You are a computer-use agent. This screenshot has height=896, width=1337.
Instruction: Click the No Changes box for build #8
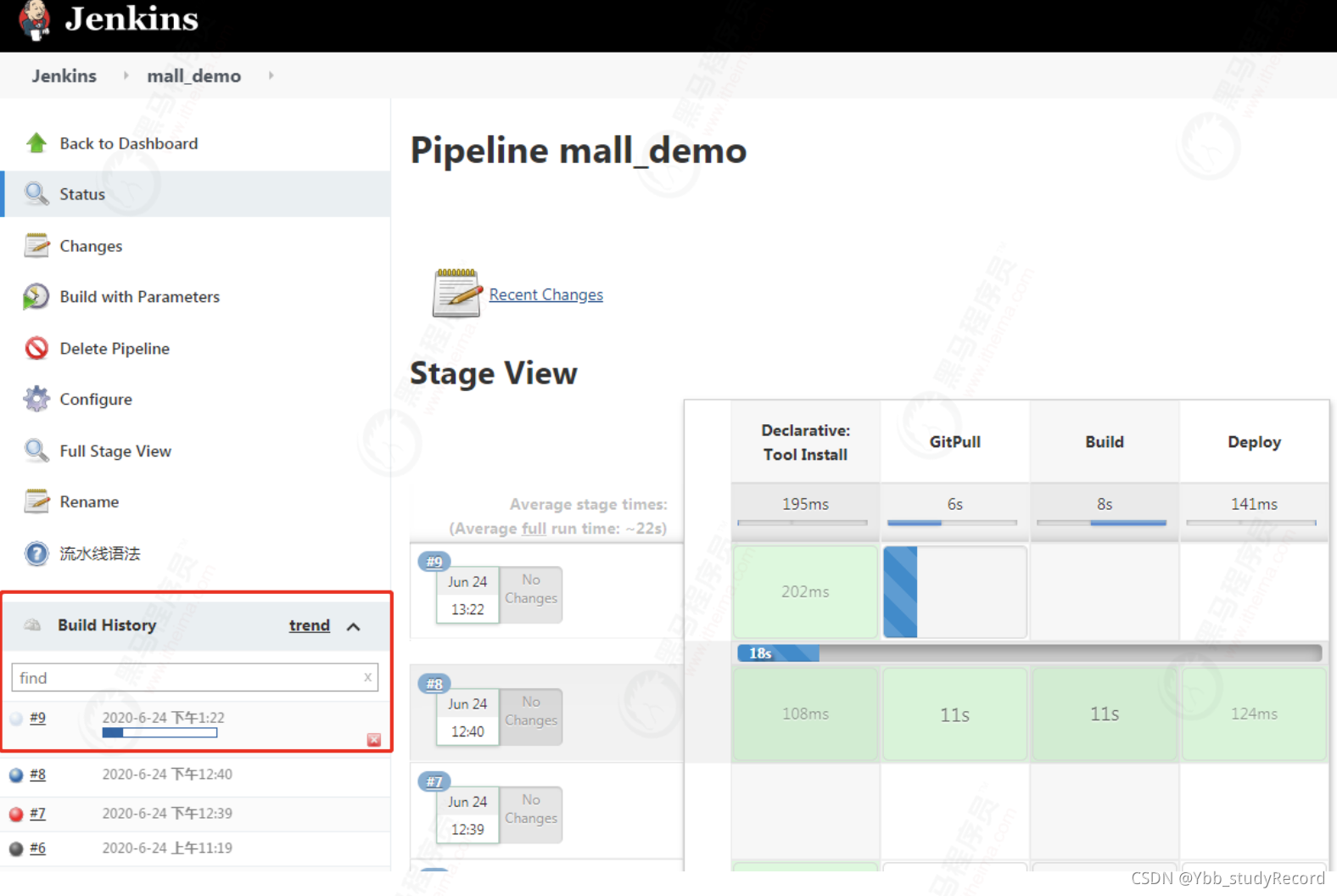pos(531,716)
